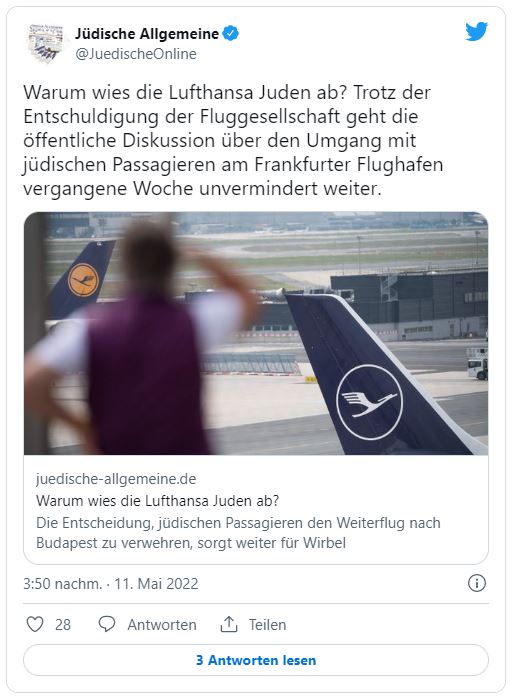This screenshot has height=699, width=512.
Task: Open the @JuedischeOnline handle
Action: click(x=136, y=54)
